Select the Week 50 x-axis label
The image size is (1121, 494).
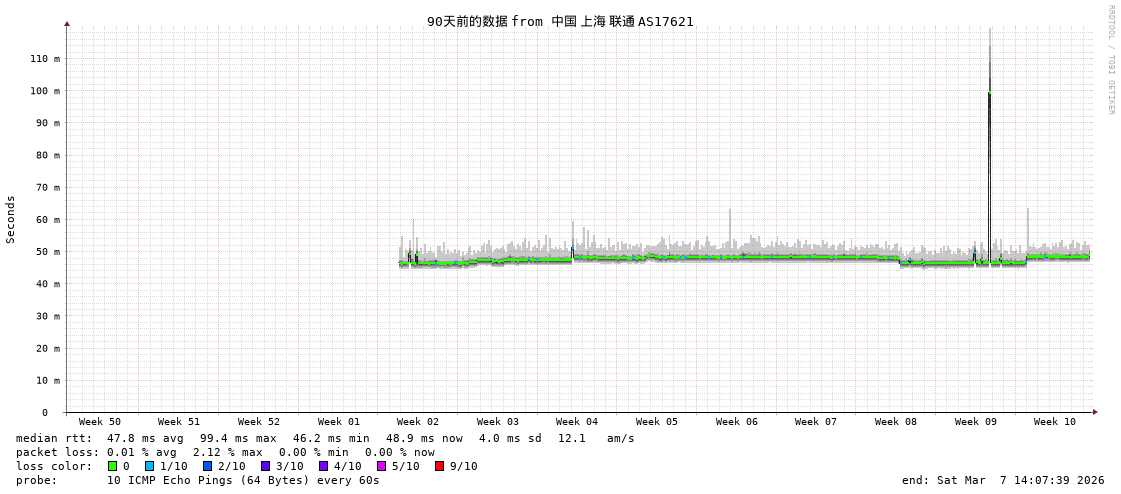click(99, 422)
